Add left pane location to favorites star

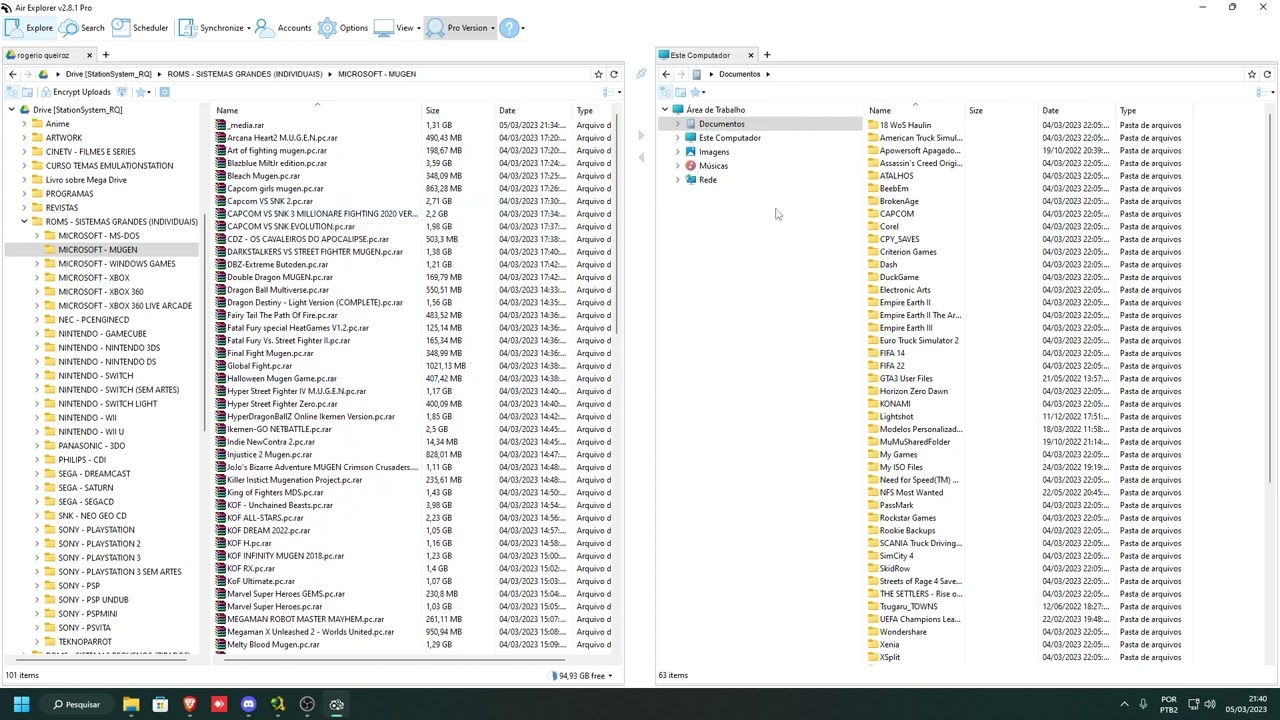click(x=599, y=74)
